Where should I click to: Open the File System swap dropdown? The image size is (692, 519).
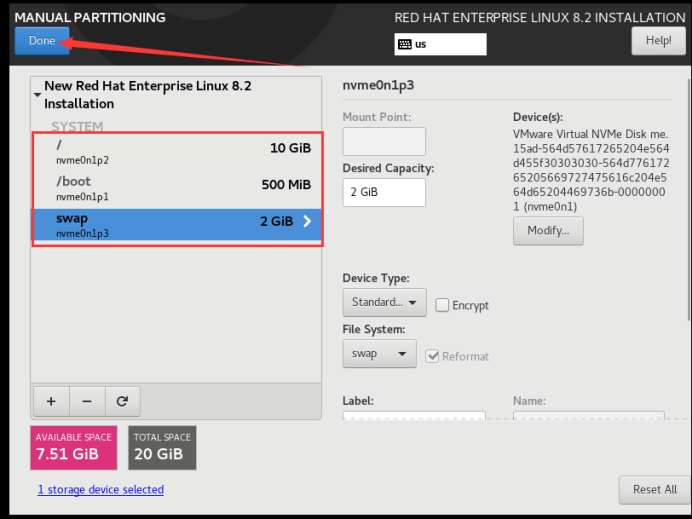coord(379,354)
